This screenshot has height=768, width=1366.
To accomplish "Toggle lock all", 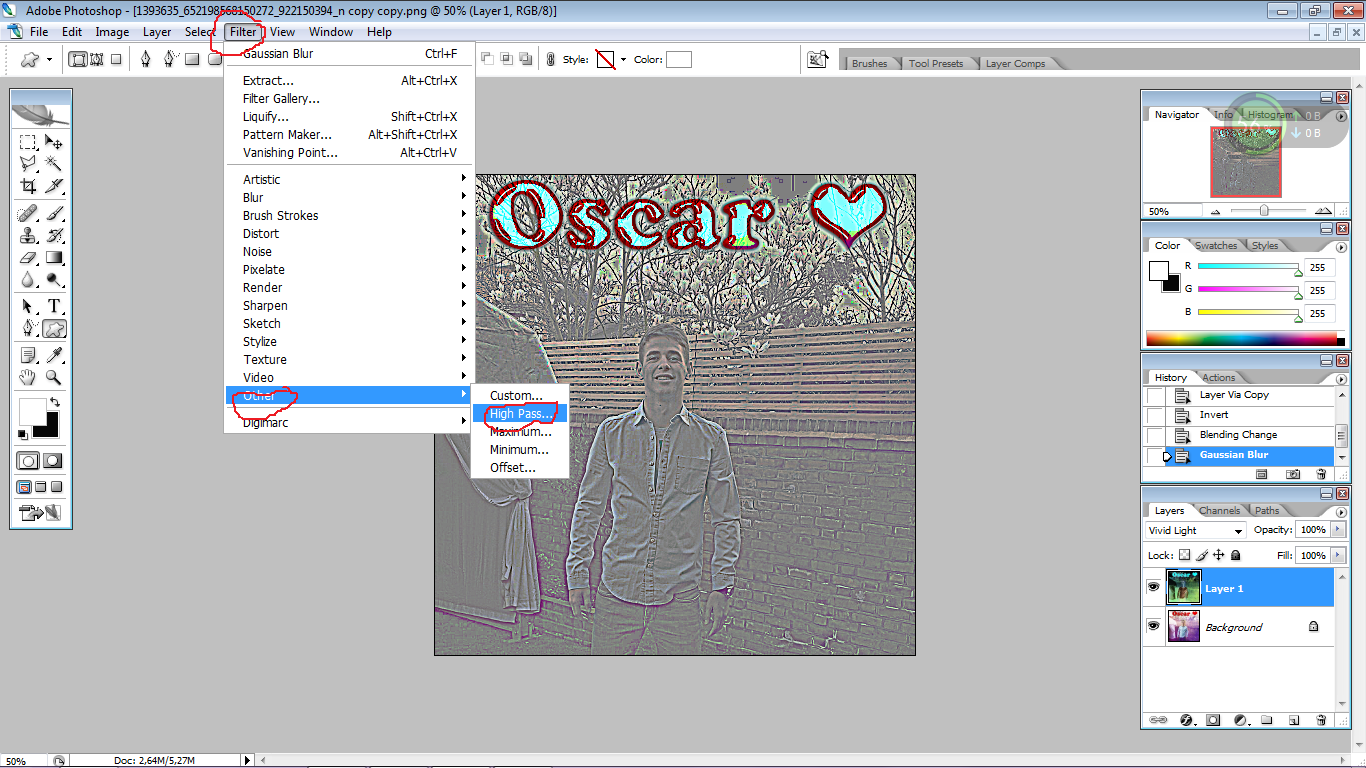I will pyautogui.click(x=1236, y=555).
